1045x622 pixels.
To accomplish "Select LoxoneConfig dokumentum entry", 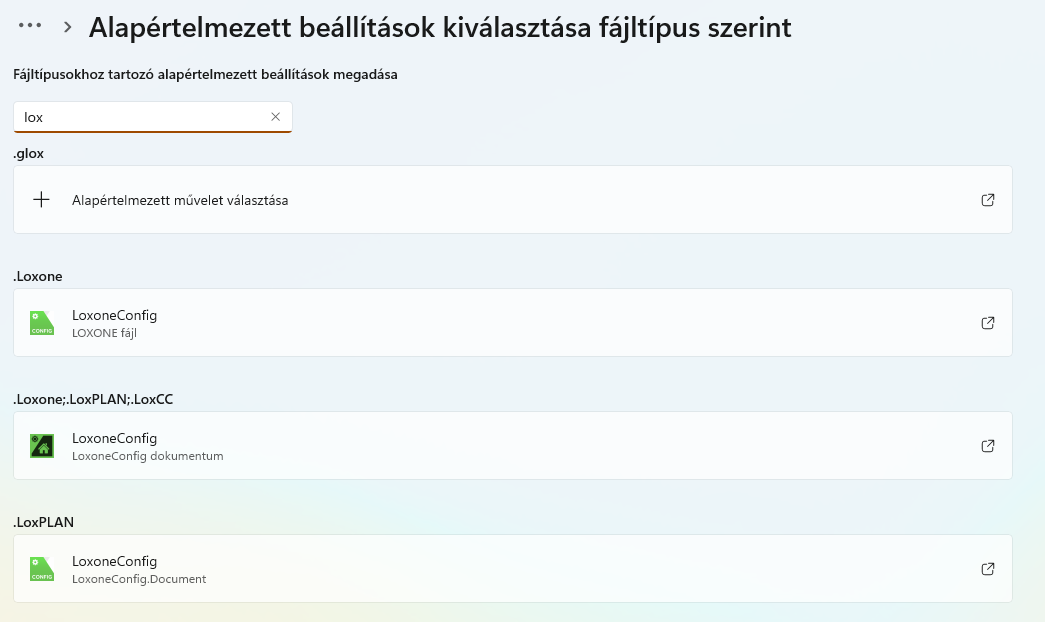I will pos(513,445).
